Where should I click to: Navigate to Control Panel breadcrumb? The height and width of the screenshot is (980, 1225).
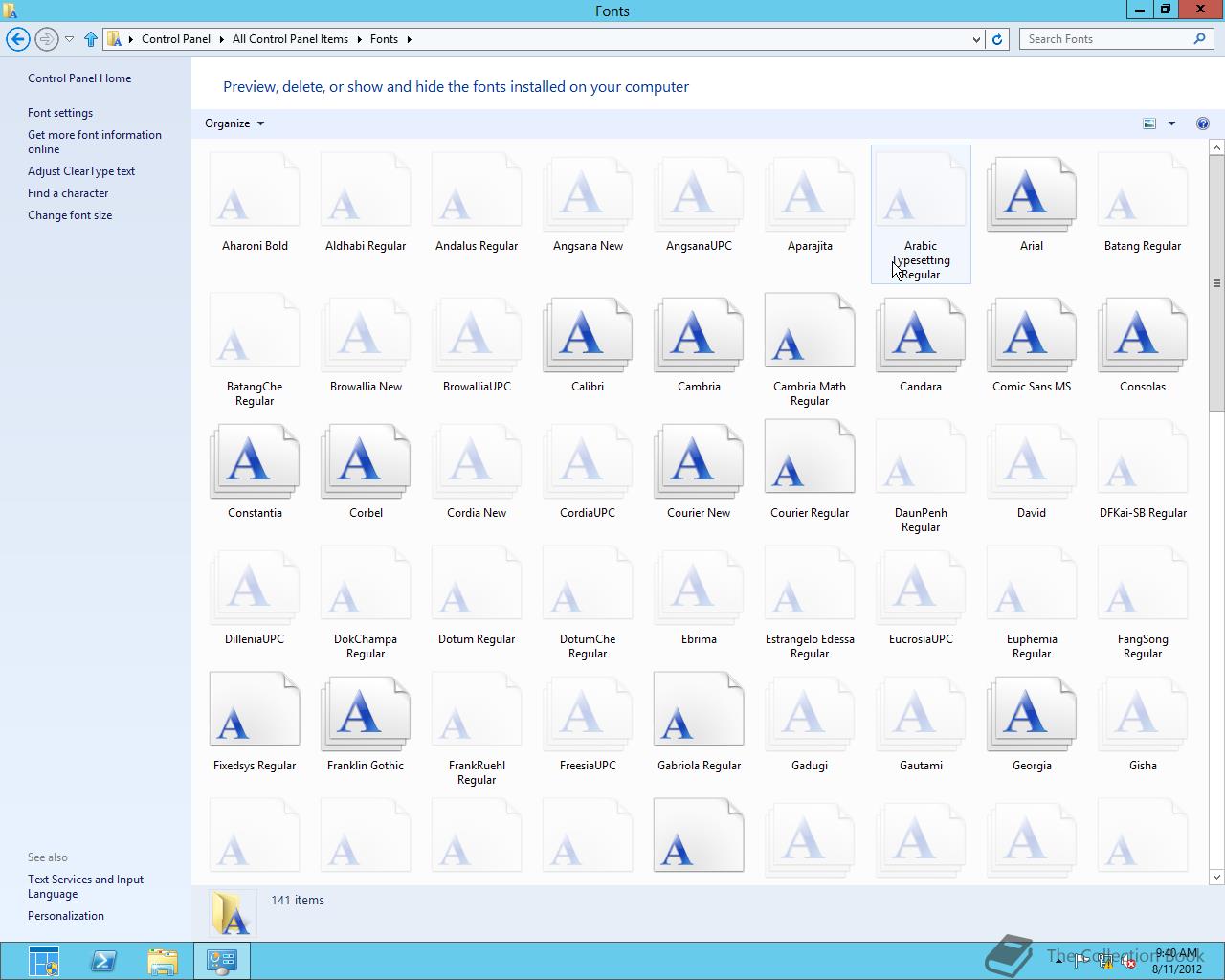point(176,39)
